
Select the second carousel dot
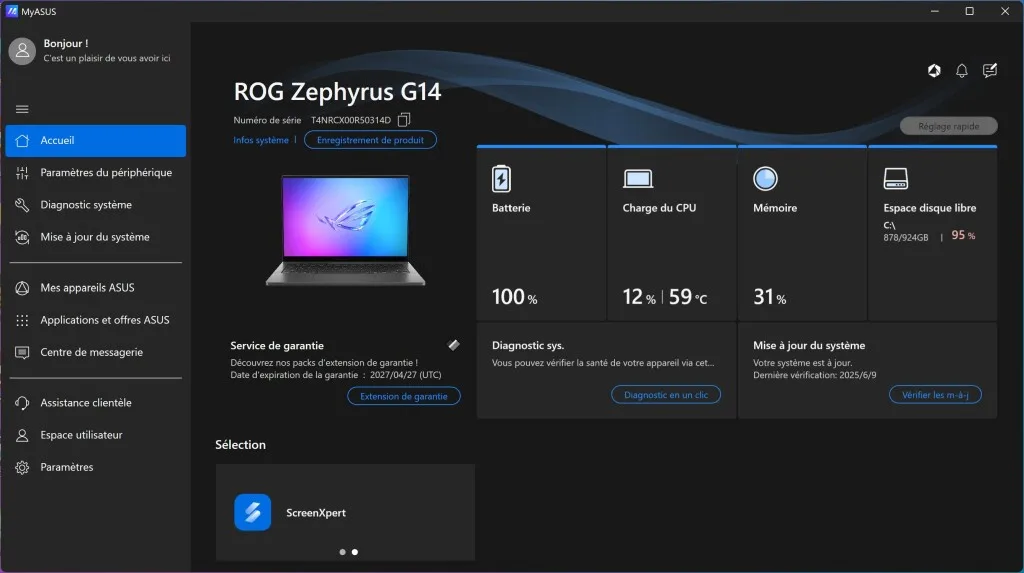coord(355,552)
